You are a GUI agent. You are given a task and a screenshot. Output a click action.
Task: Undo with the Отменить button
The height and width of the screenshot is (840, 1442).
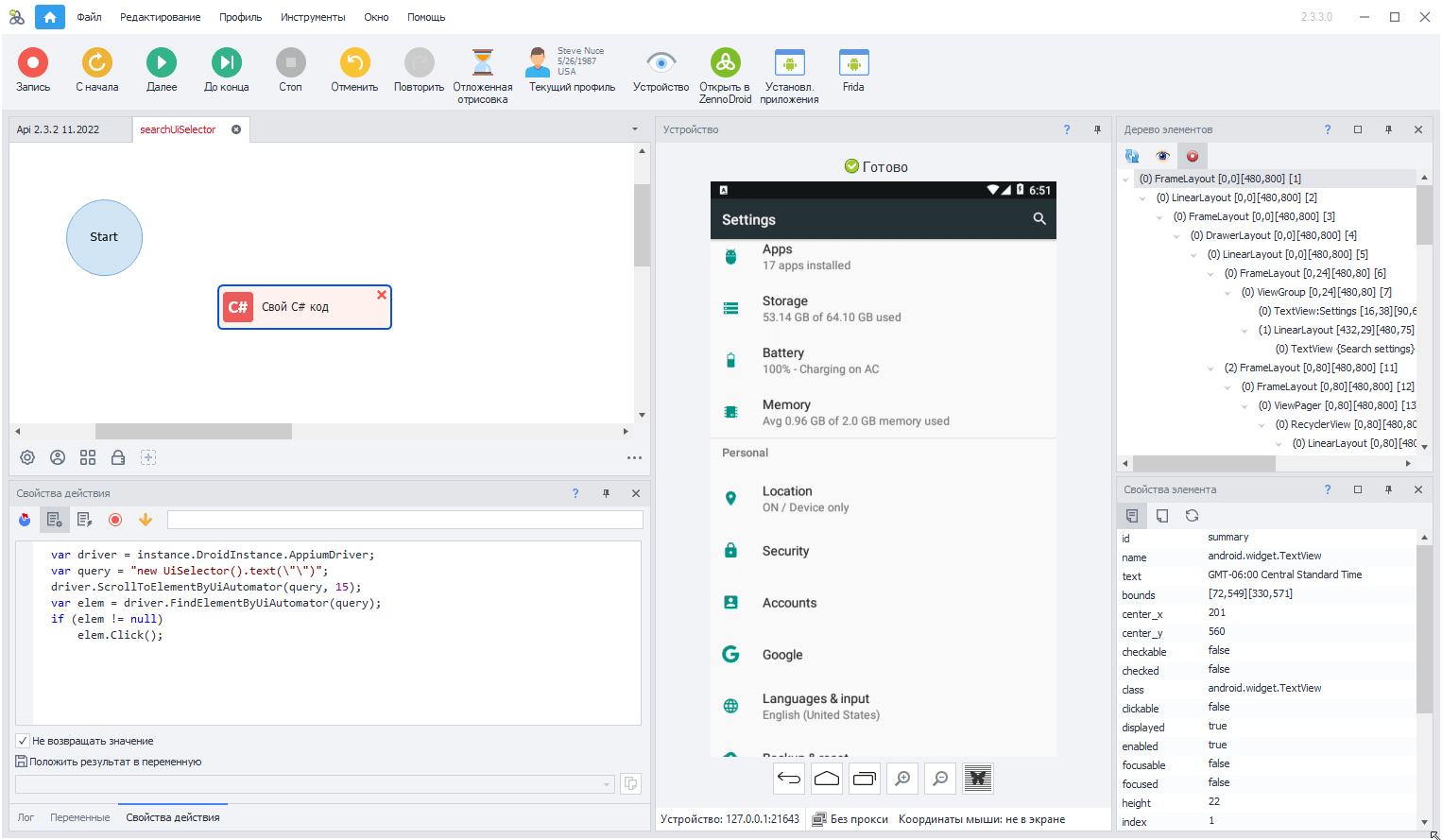tap(354, 71)
